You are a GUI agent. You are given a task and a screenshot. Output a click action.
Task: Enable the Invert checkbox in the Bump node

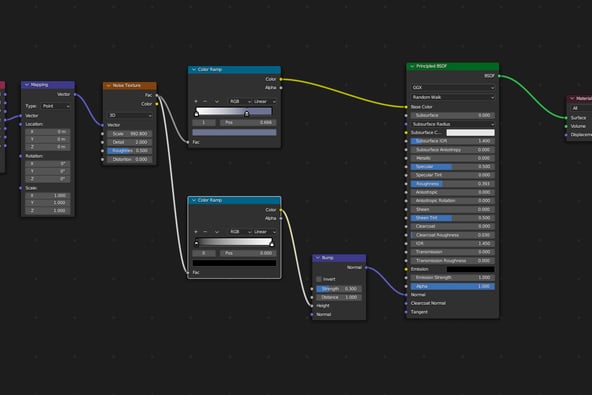pyautogui.click(x=319, y=279)
